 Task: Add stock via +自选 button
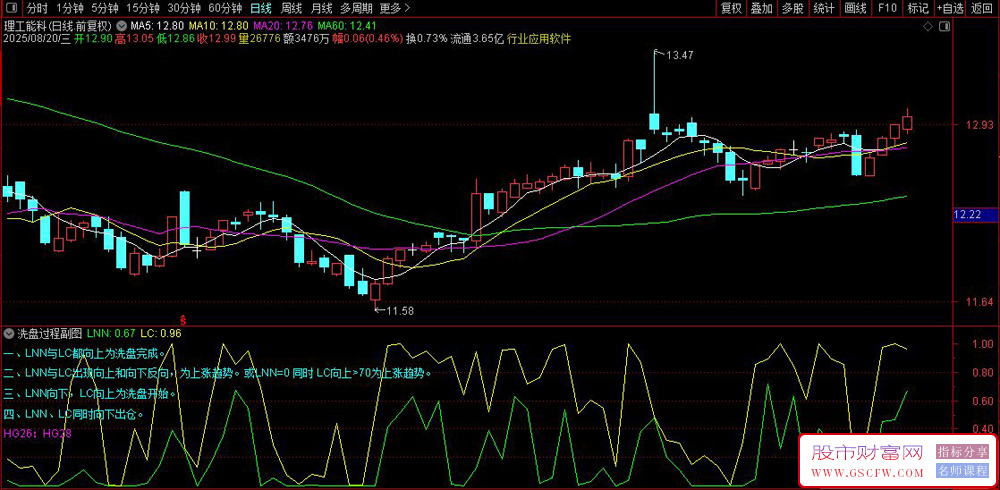click(950, 8)
